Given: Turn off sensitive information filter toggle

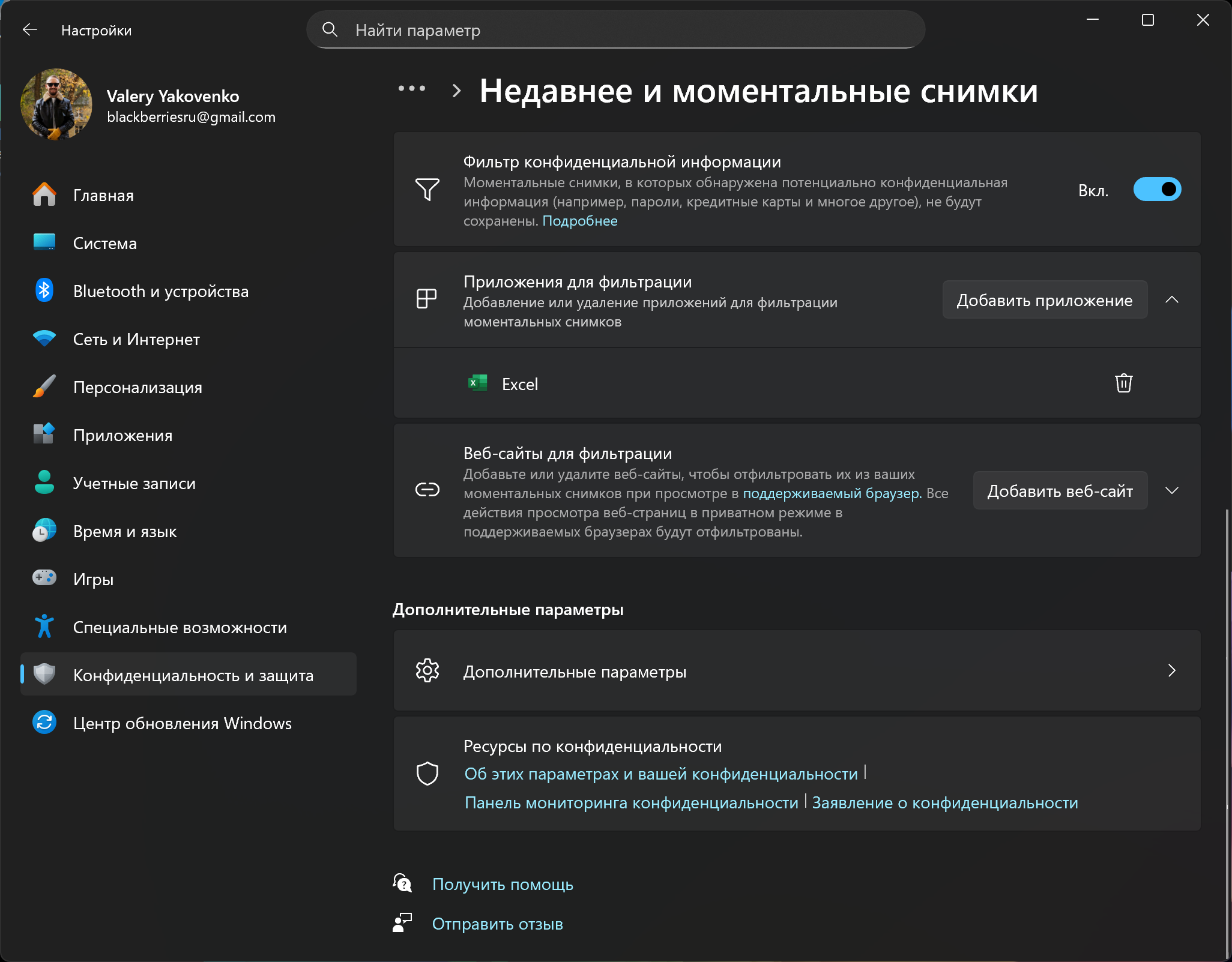Looking at the screenshot, I should point(1156,190).
